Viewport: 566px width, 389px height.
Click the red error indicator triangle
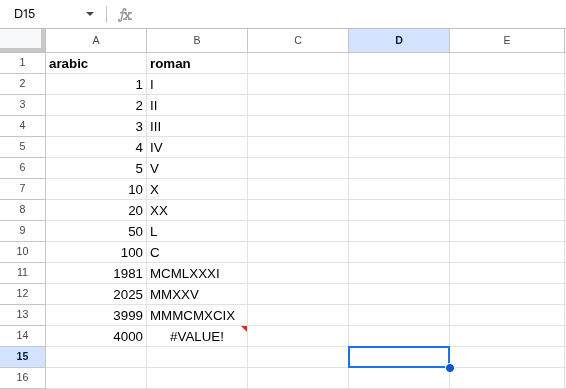pos(245,328)
